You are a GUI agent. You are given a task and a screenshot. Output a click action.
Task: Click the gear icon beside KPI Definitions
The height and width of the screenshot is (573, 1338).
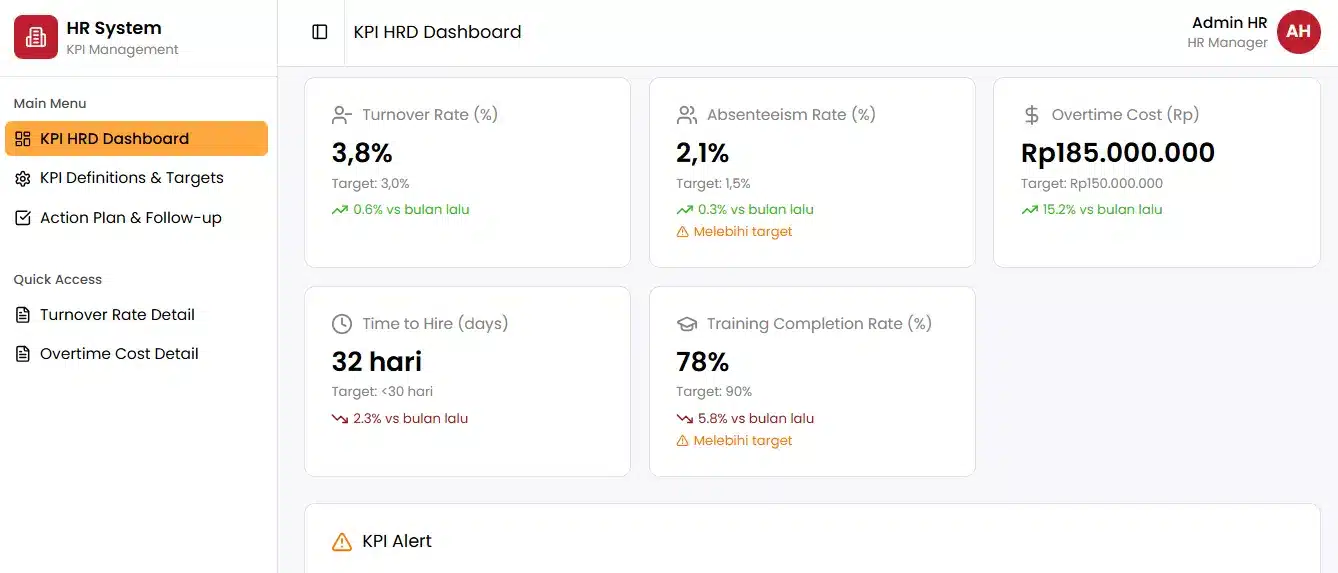point(23,179)
